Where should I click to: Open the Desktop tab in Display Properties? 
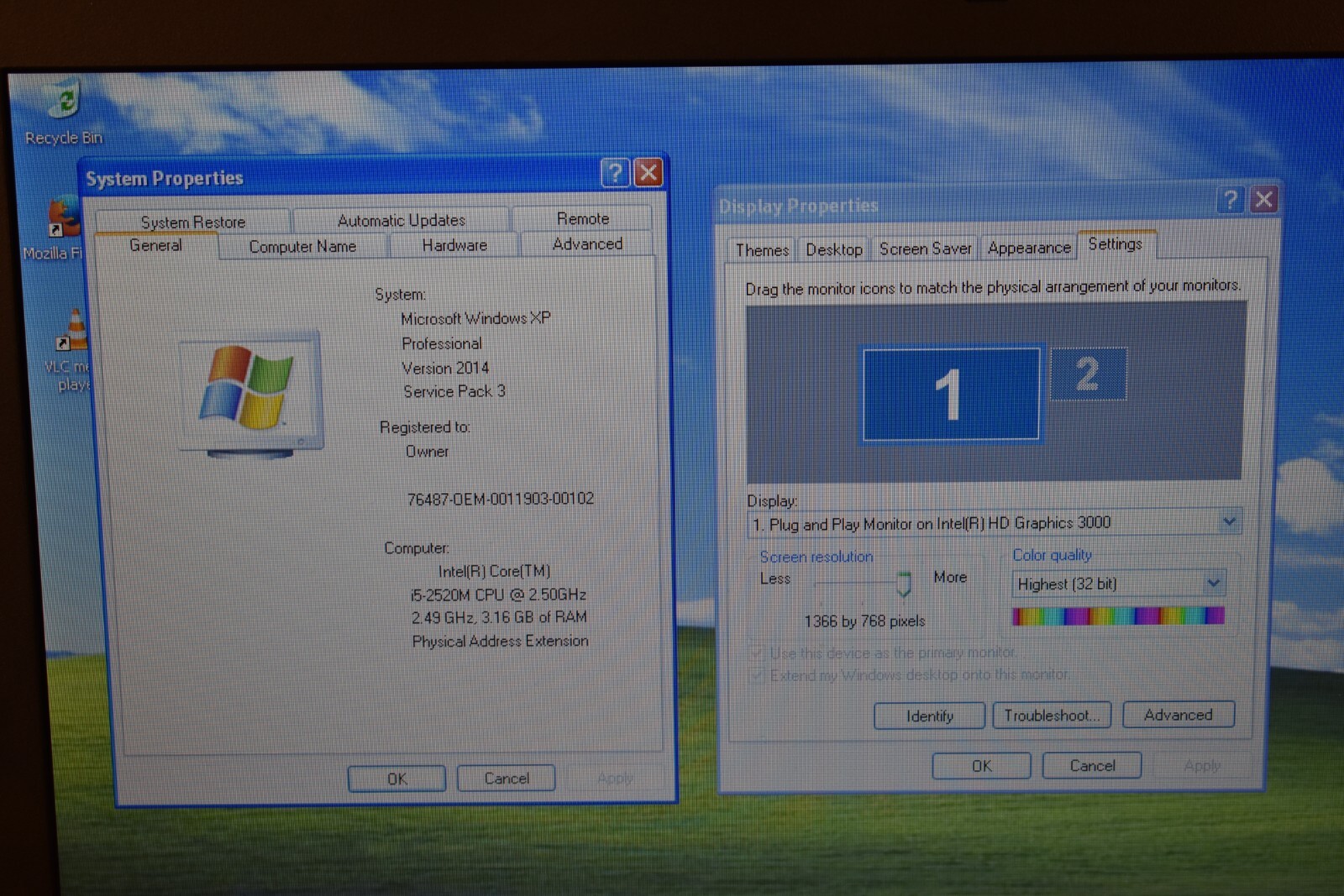click(x=834, y=249)
